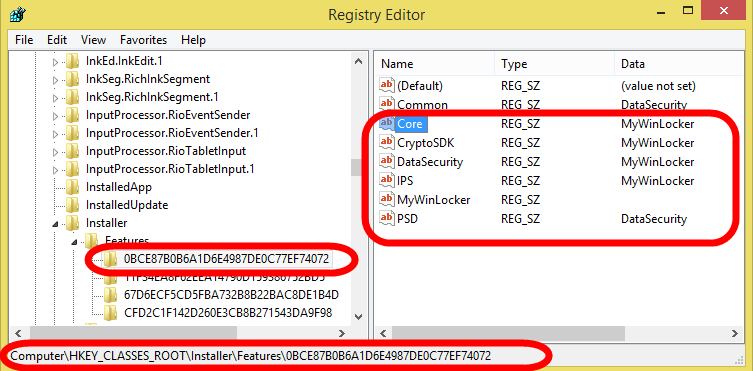Open the Edit menu
The image size is (753, 371).
[57, 40]
